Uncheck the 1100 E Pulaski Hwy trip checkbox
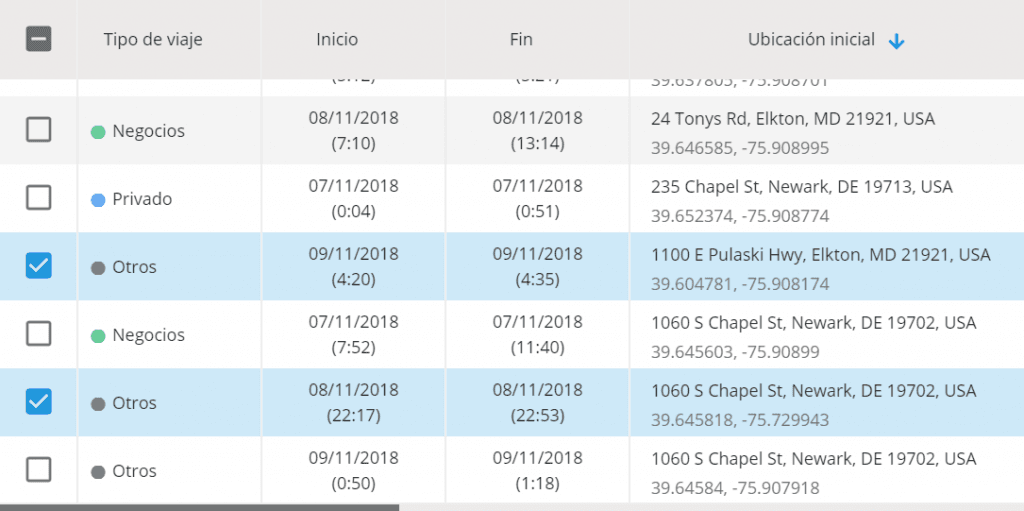The height and width of the screenshot is (511, 1024). (39, 265)
